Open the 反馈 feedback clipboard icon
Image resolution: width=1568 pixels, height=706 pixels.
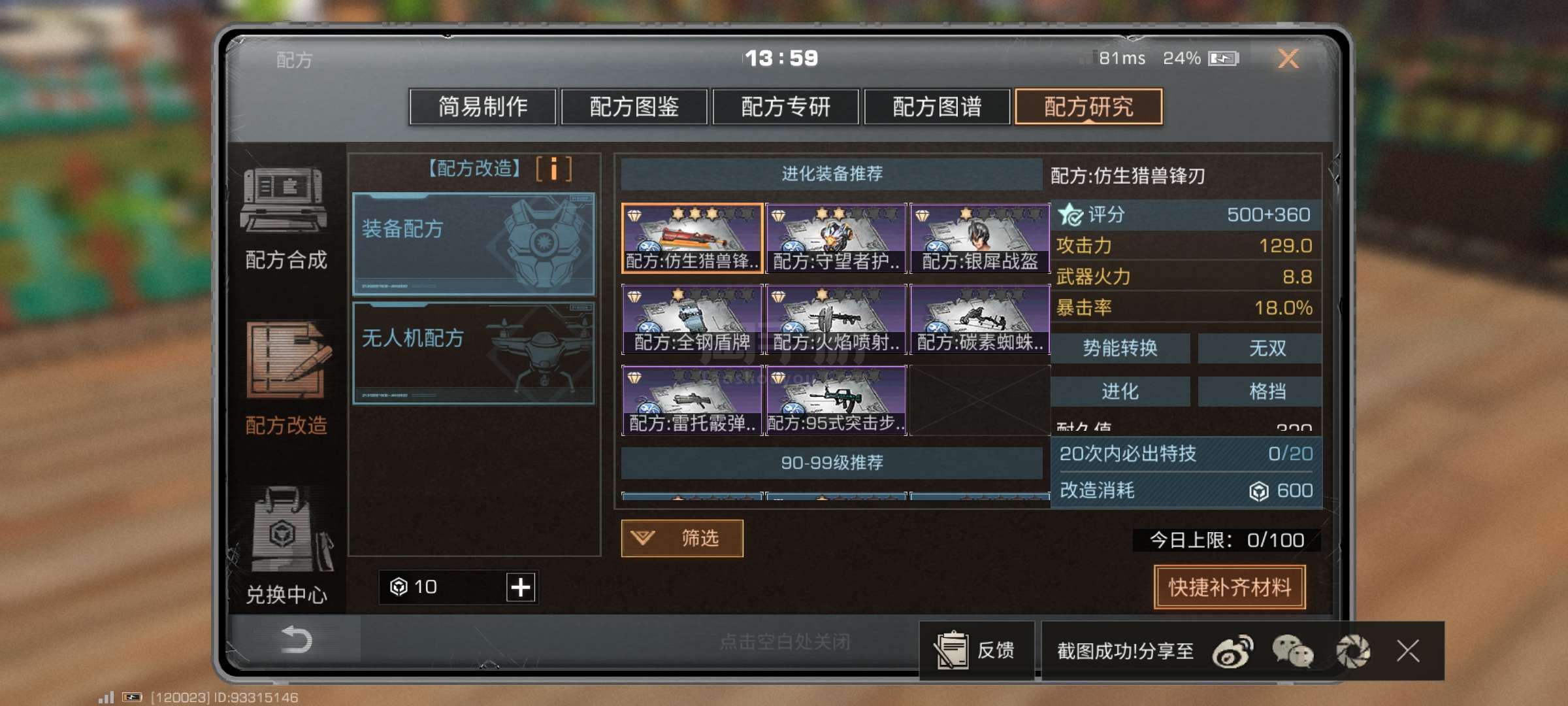[x=951, y=650]
